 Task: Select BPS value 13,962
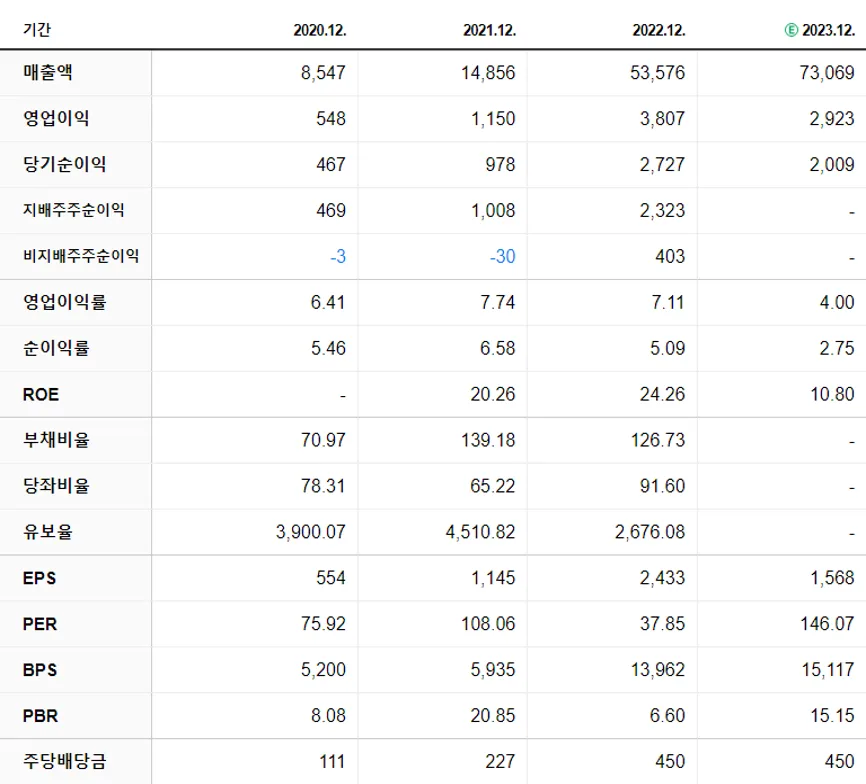click(658, 670)
